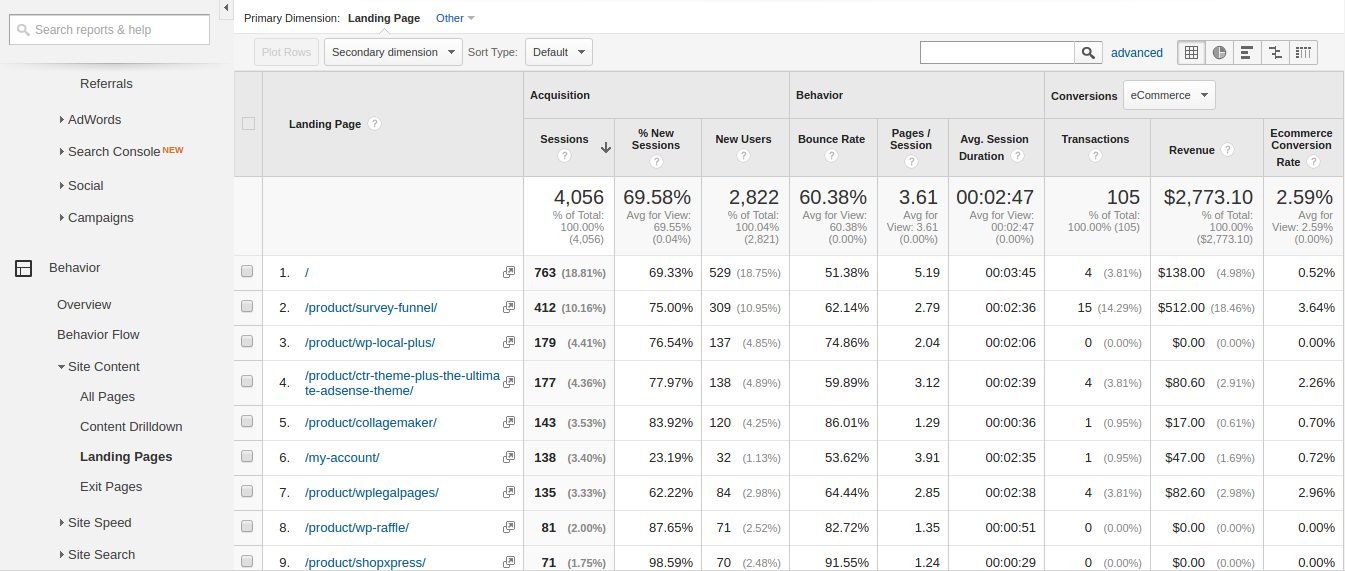Screen dimensions: 1345x571
Task: Switch to Comparison view
Action: pos(1275,53)
